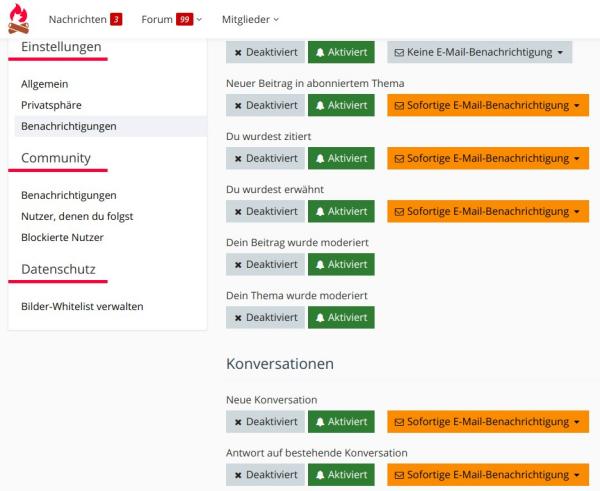Select 'Nutzer, denen du folgst' in sidebar
The image size is (600, 491).
[77, 216]
